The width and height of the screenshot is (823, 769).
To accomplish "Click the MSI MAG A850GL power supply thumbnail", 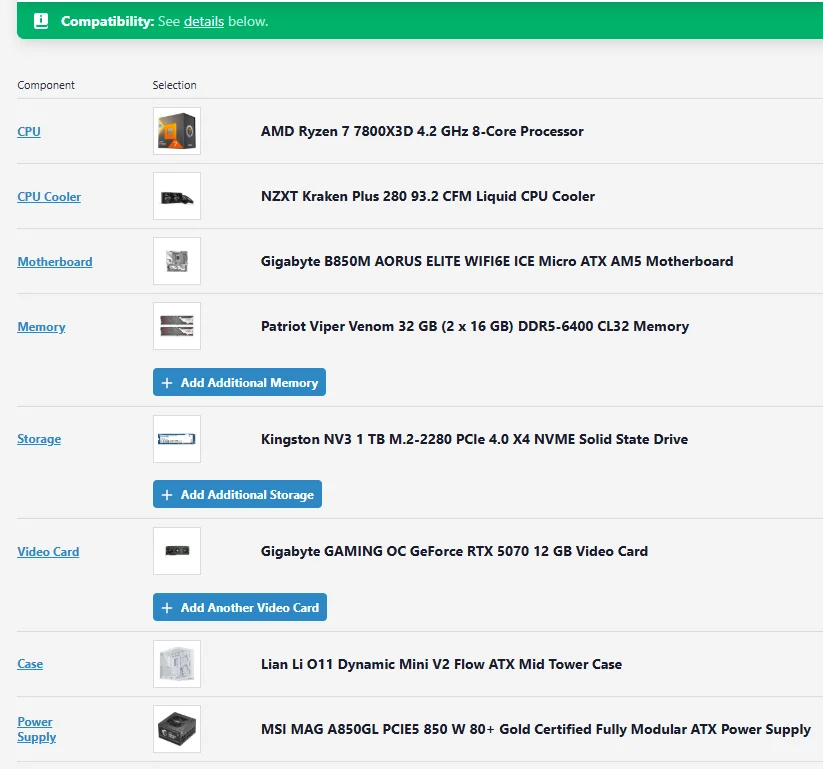I will point(177,729).
